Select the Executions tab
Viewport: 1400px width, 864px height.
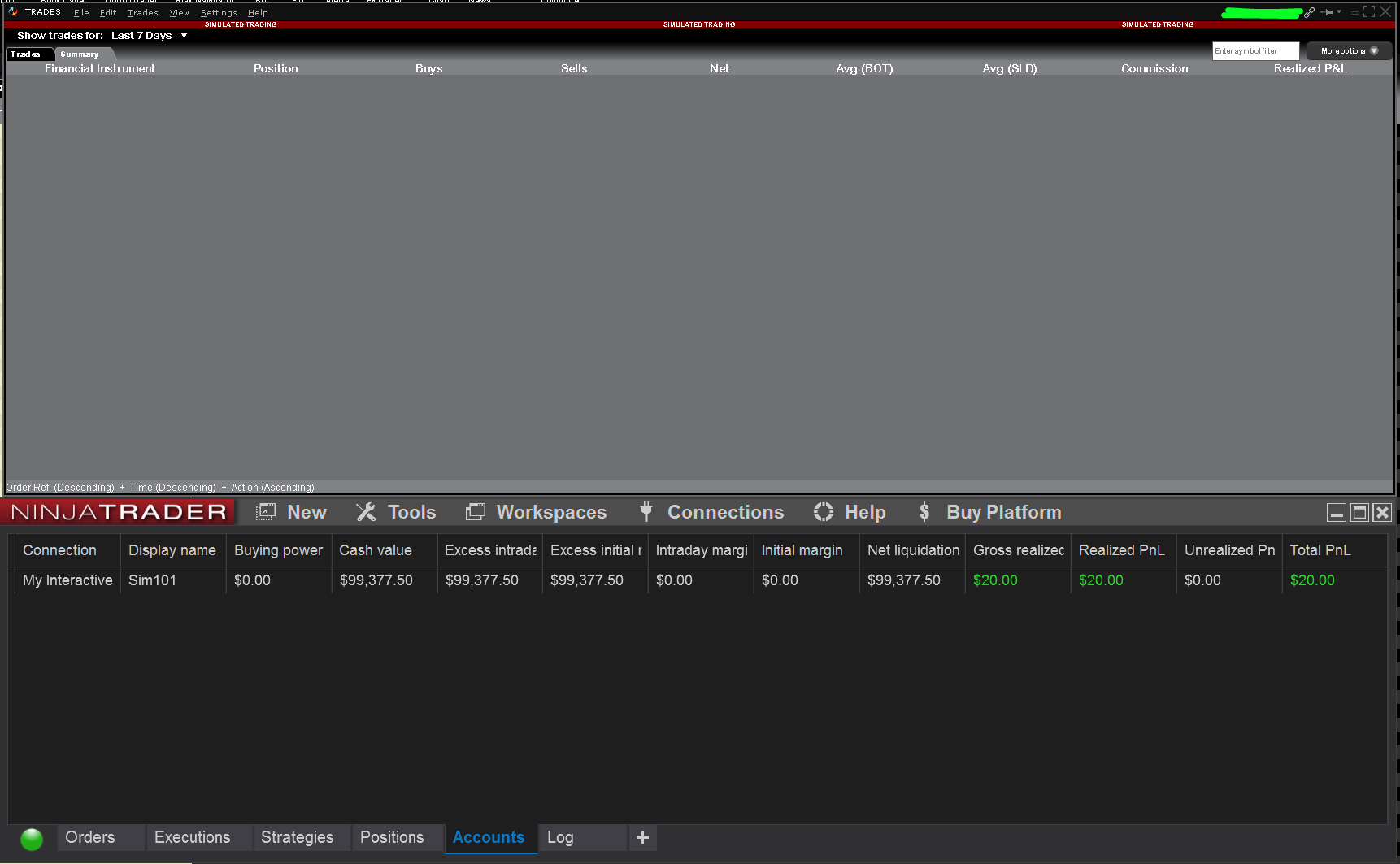[191, 837]
